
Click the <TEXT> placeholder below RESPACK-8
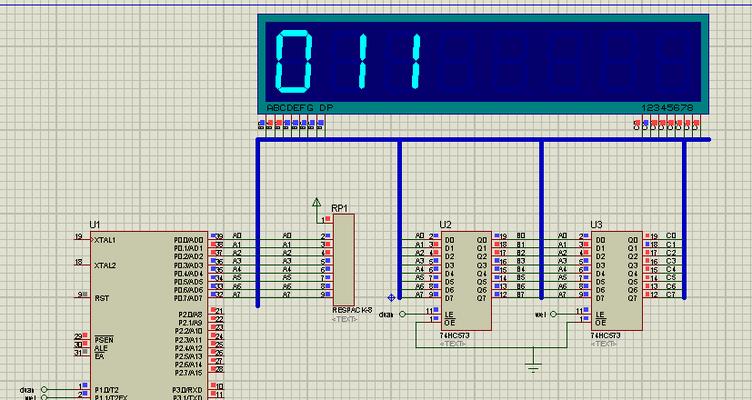click(x=344, y=319)
